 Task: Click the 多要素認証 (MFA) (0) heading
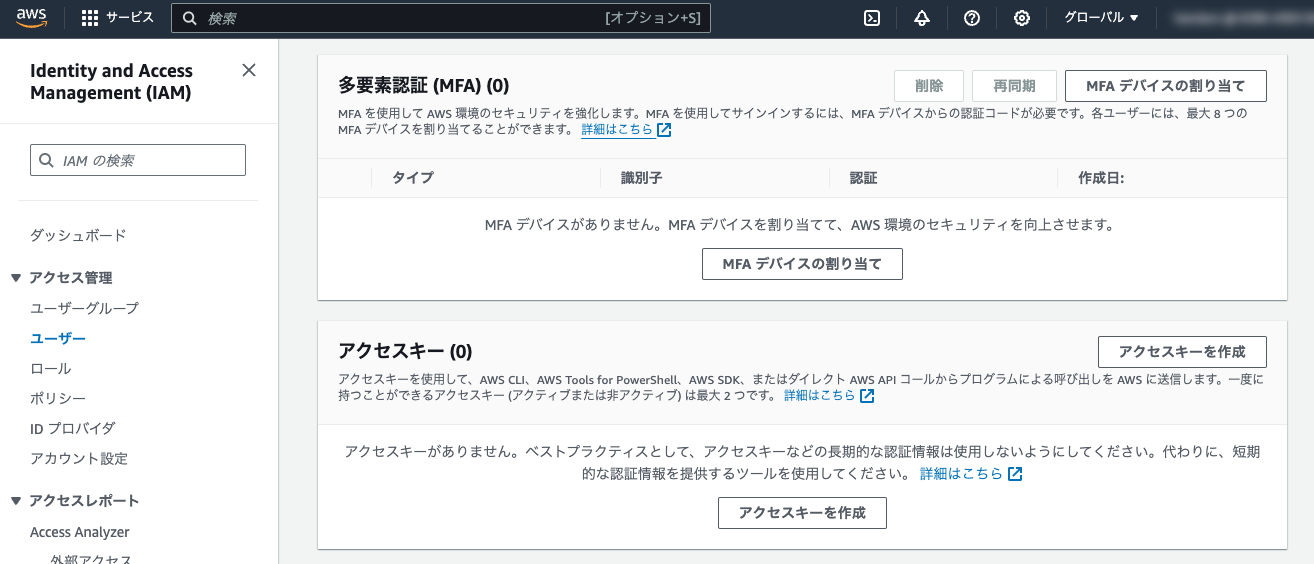[424, 85]
